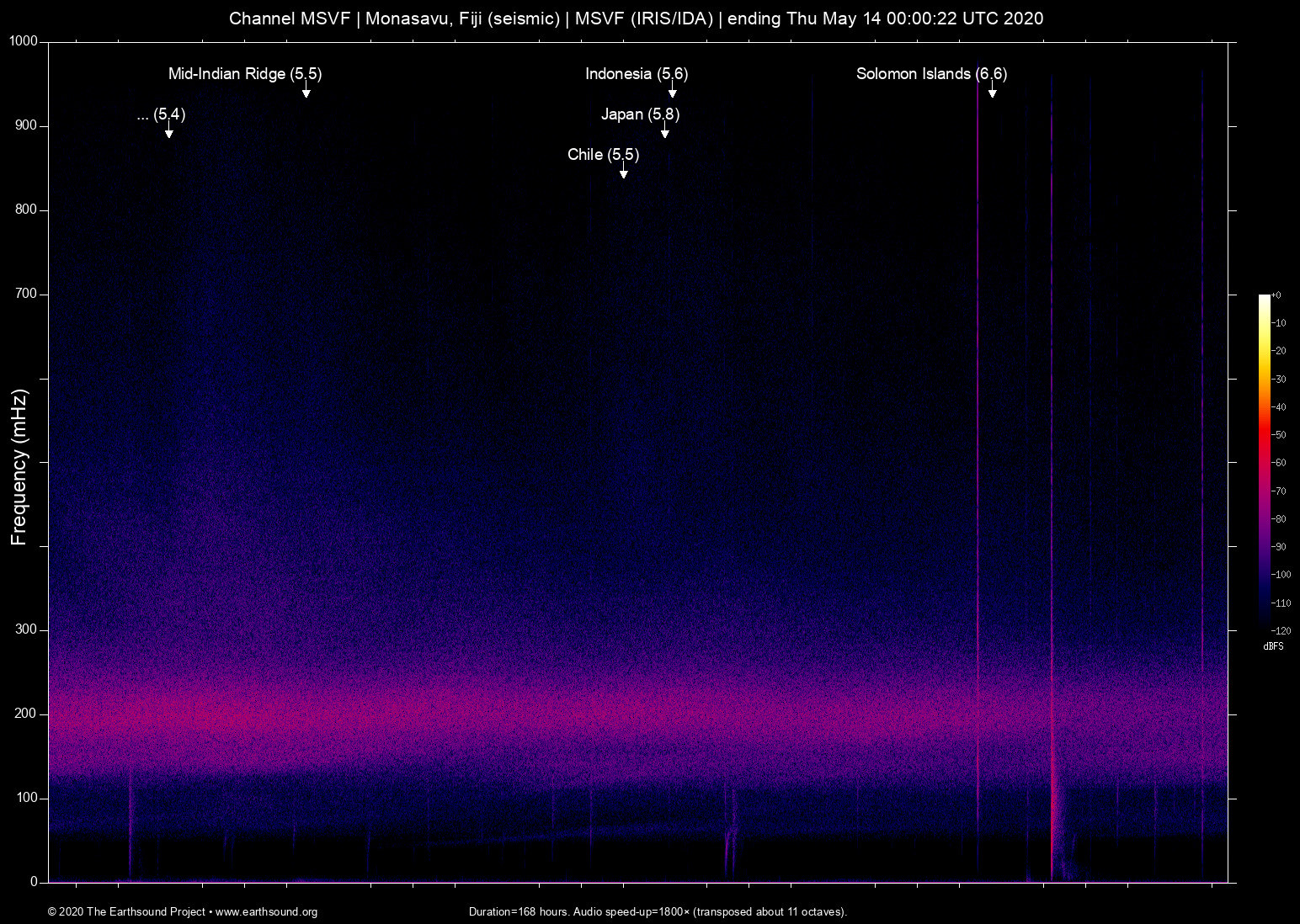This screenshot has width=1300, height=924.
Task: Select the Japan (5.8) earthquake label
Action: coord(640,114)
